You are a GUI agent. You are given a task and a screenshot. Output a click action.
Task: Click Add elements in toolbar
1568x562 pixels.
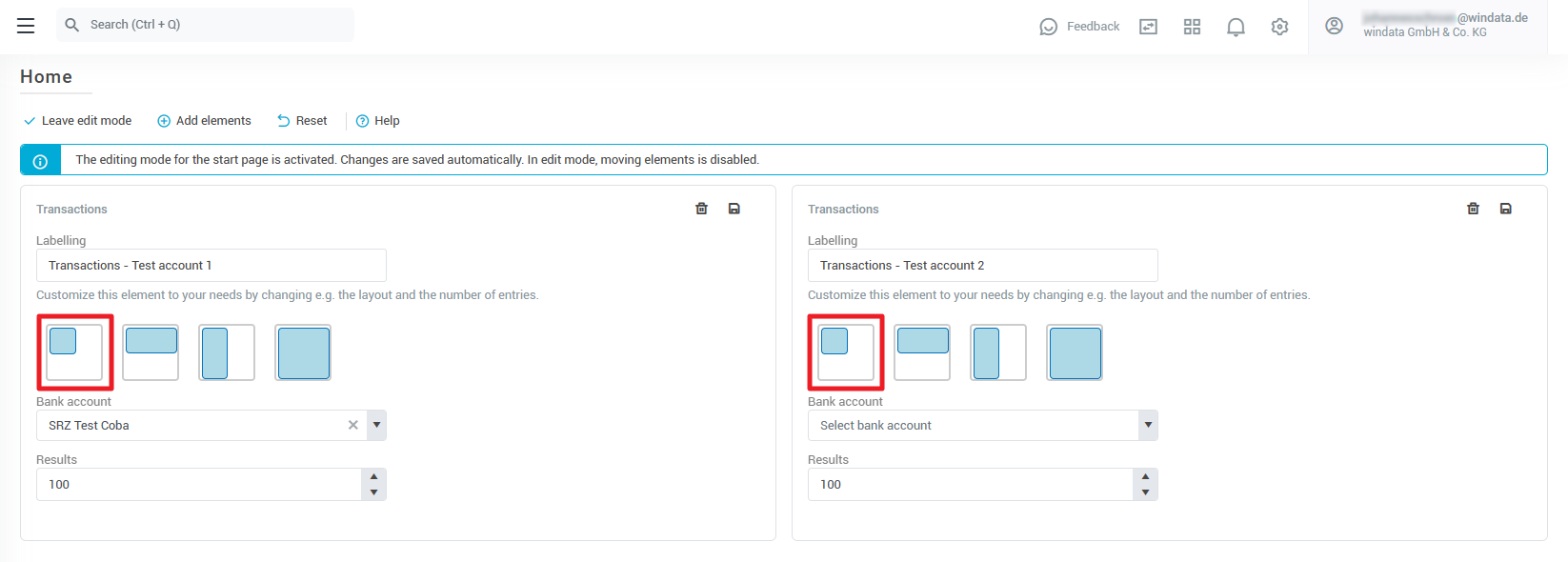[204, 121]
